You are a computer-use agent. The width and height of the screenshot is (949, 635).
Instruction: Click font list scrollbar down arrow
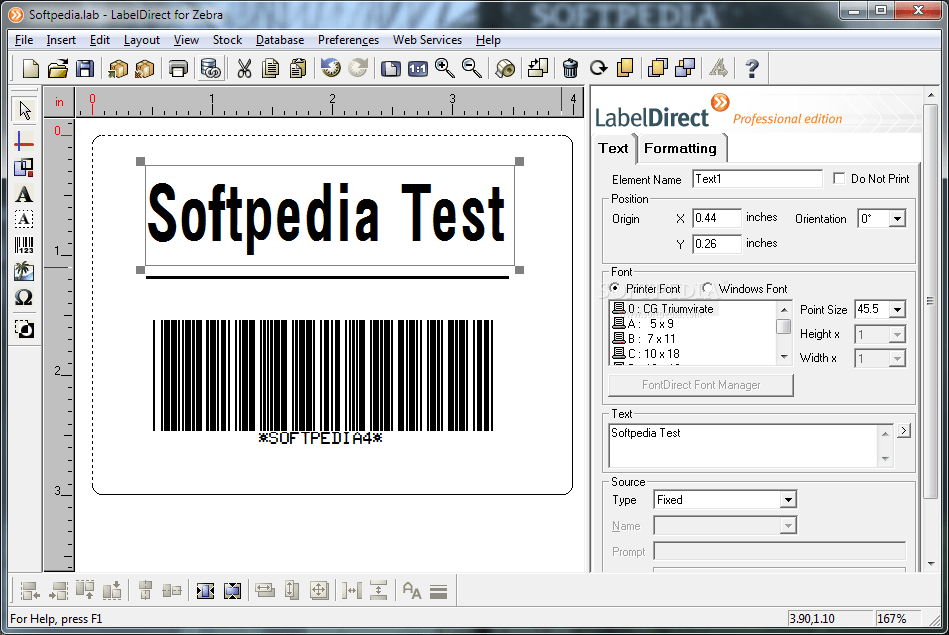coord(784,357)
